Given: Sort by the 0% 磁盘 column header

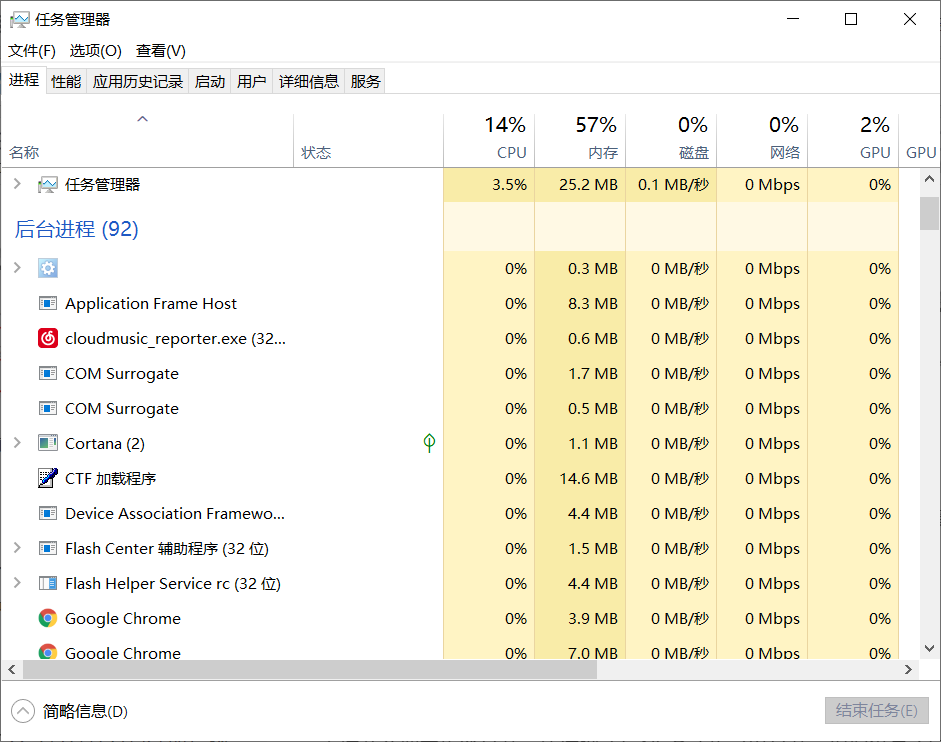Looking at the screenshot, I should coord(671,139).
